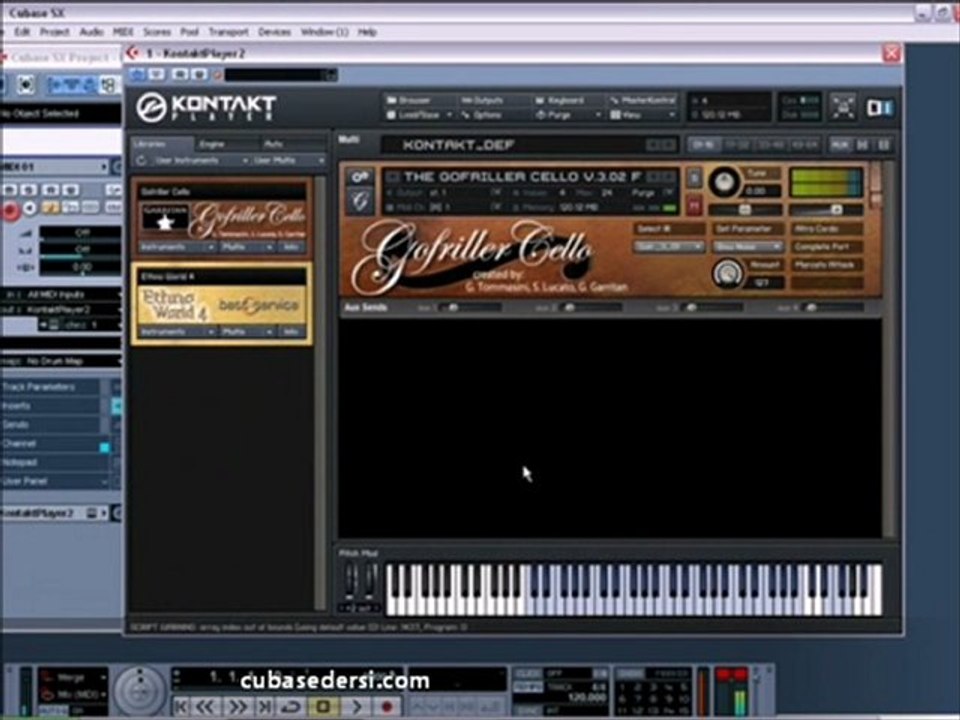Click Info button of Gofriller Cello library
Screen dimensions: 960x720
click(292, 247)
